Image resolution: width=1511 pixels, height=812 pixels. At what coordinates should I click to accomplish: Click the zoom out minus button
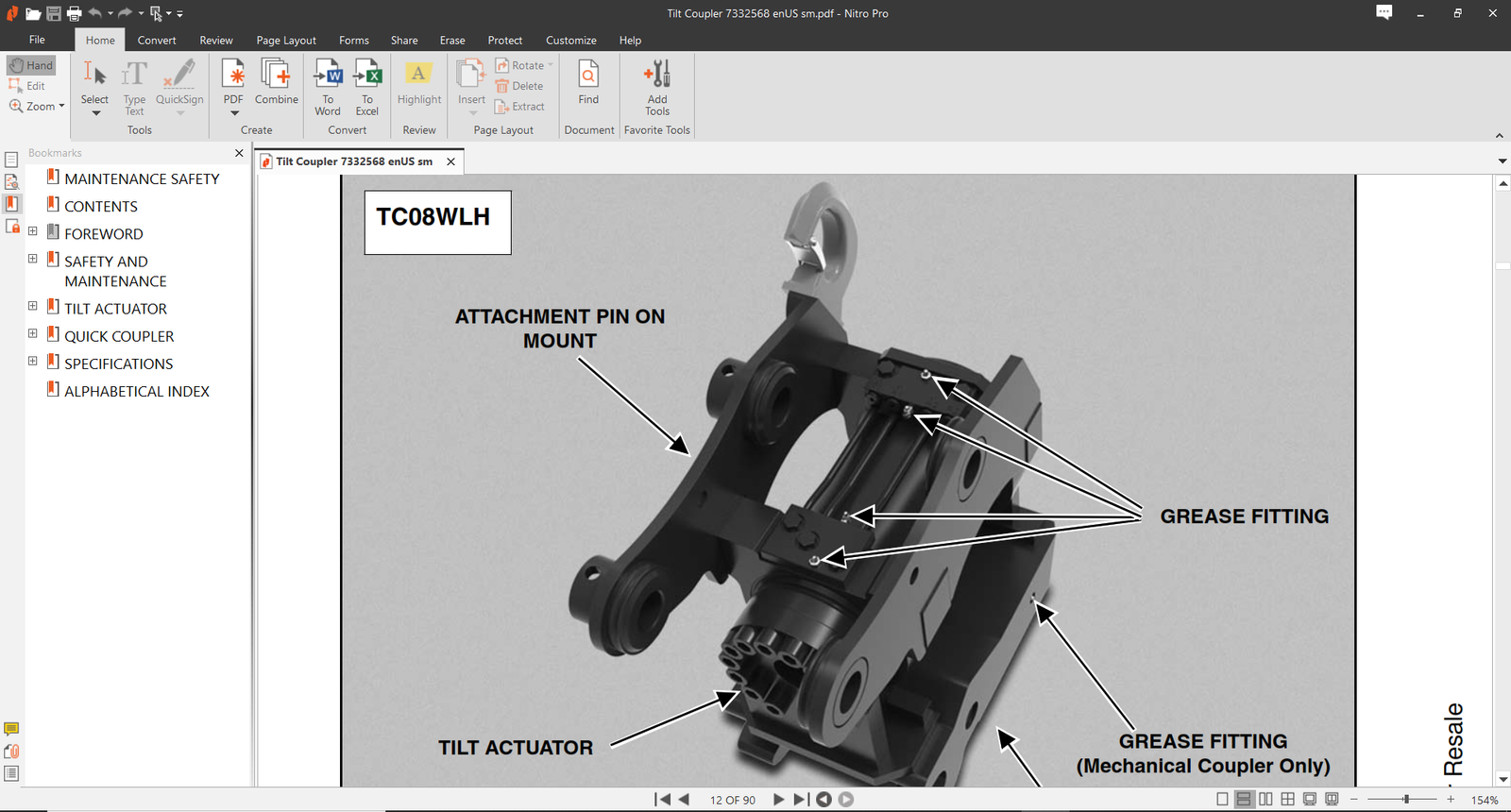1353,799
